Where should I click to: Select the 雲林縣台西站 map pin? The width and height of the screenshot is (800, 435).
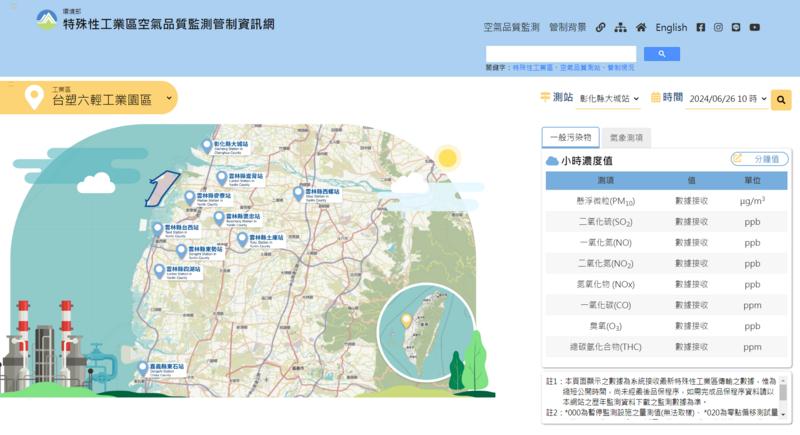tap(158, 229)
